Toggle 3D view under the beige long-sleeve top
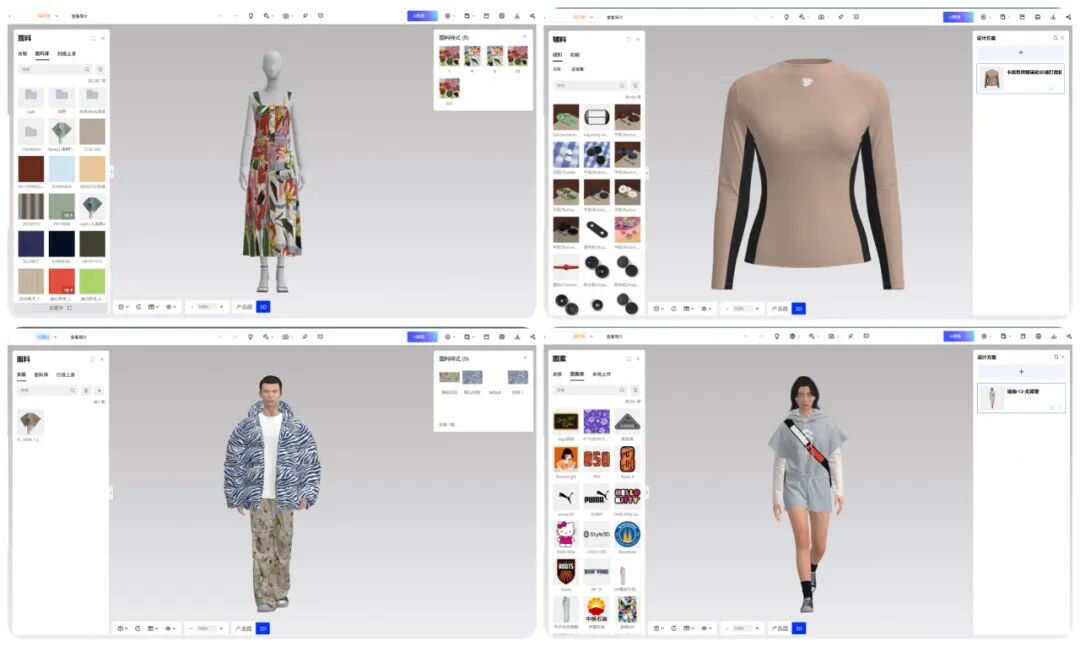This screenshot has height=646, width=1080. coord(799,309)
